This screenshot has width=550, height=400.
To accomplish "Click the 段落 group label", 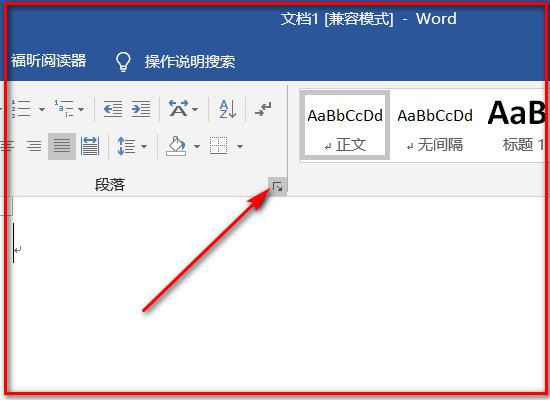I will point(110,185).
